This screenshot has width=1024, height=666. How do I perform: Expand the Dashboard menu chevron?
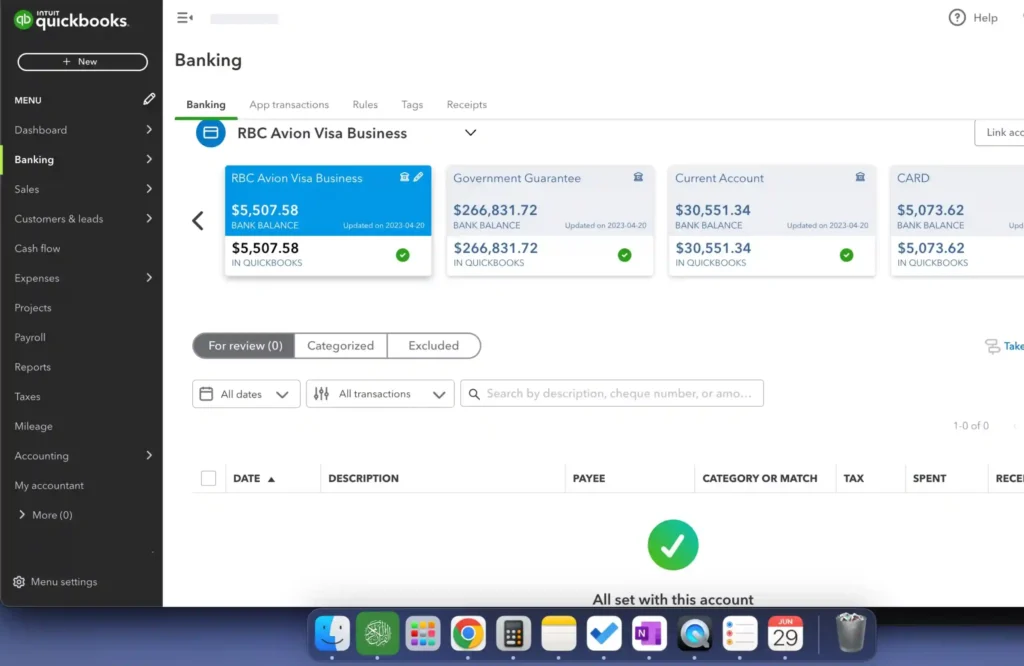tap(149, 129)
